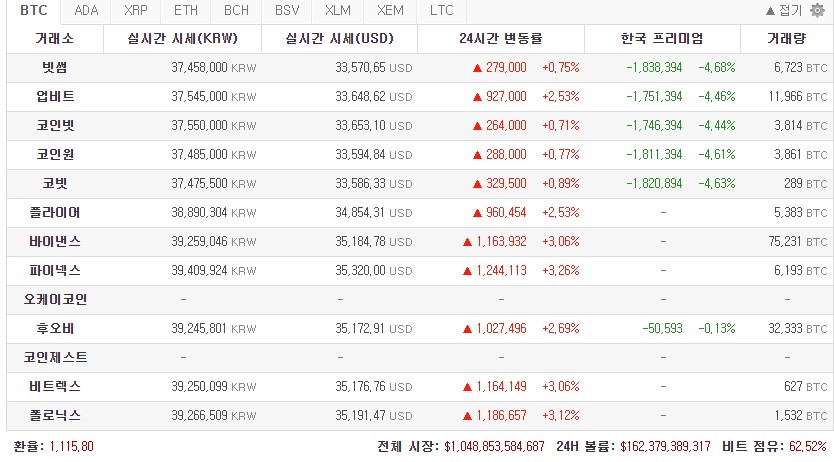Click the +3.12% change for 폴로닉스
This screenshot has width=834, height=462.
[561, 415]
